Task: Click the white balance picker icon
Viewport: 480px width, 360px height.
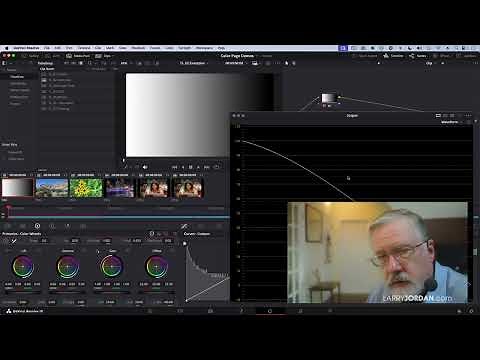Action: (x=14, y=241)
